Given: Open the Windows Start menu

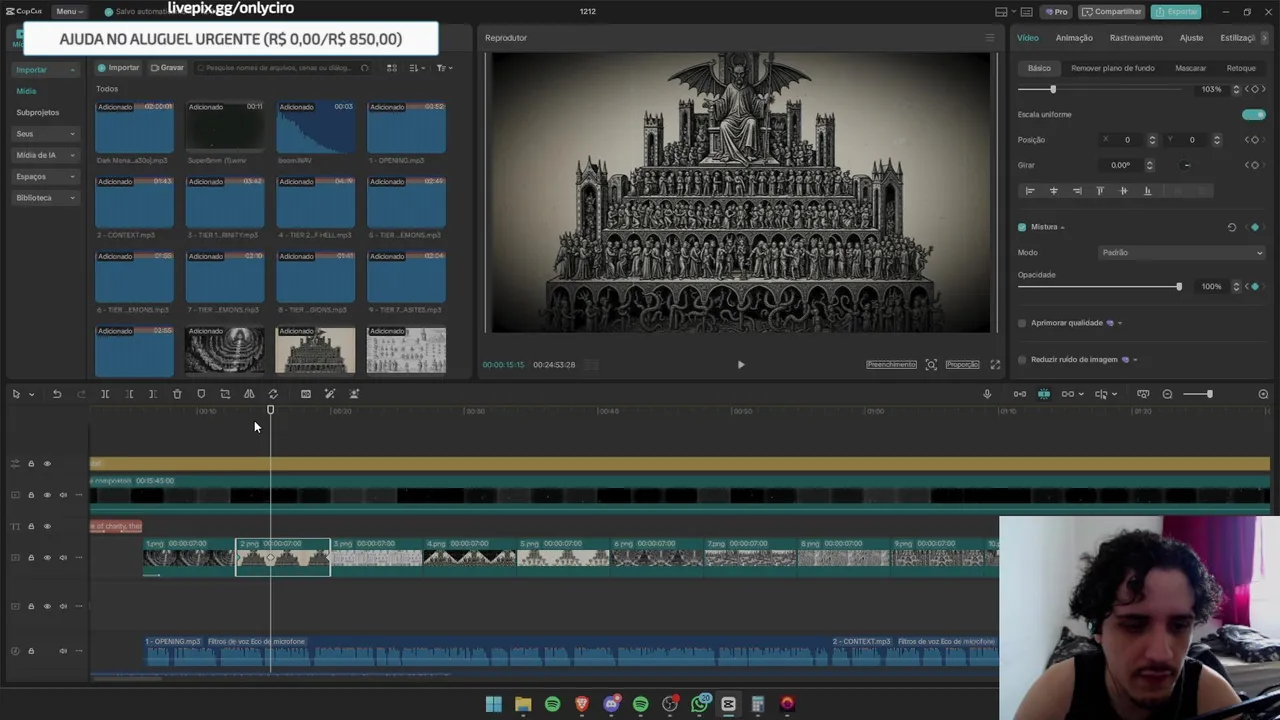Looking at the screenshot, I should (493, 704).
